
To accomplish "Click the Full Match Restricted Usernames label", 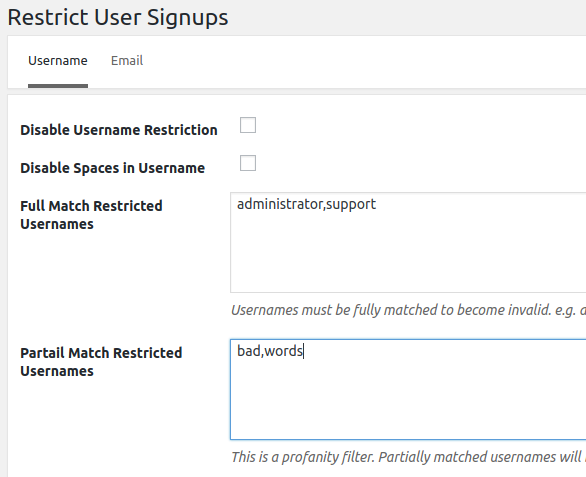I will point(91,215).
